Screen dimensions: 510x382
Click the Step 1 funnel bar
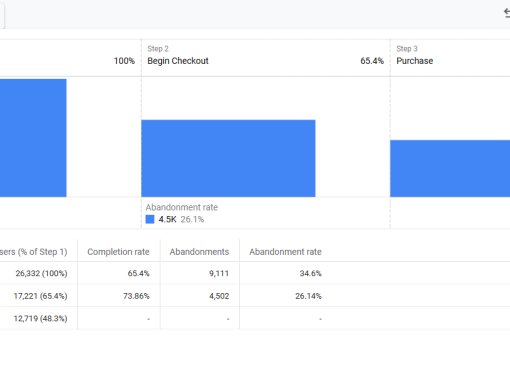click(x=33, y=138)
